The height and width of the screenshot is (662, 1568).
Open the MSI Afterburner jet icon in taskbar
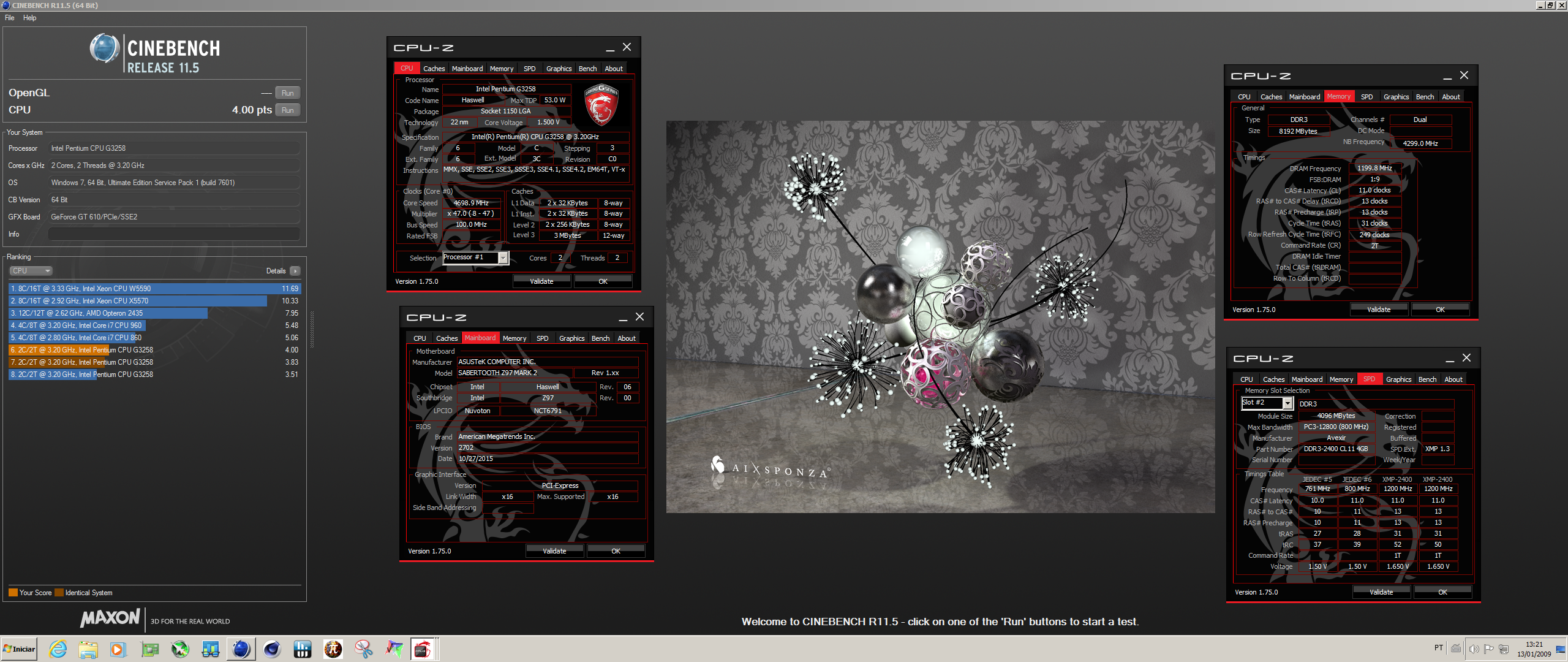180,649
